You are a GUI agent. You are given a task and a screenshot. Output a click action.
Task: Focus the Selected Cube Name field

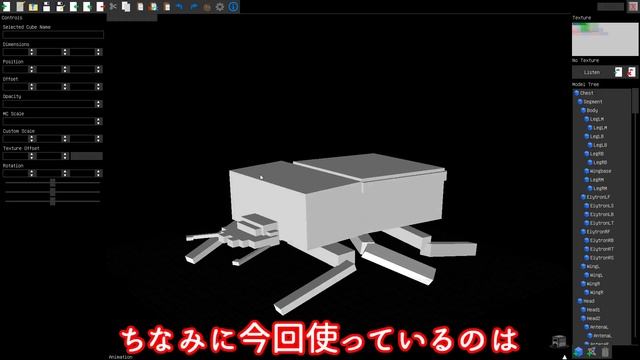point(53,35)
